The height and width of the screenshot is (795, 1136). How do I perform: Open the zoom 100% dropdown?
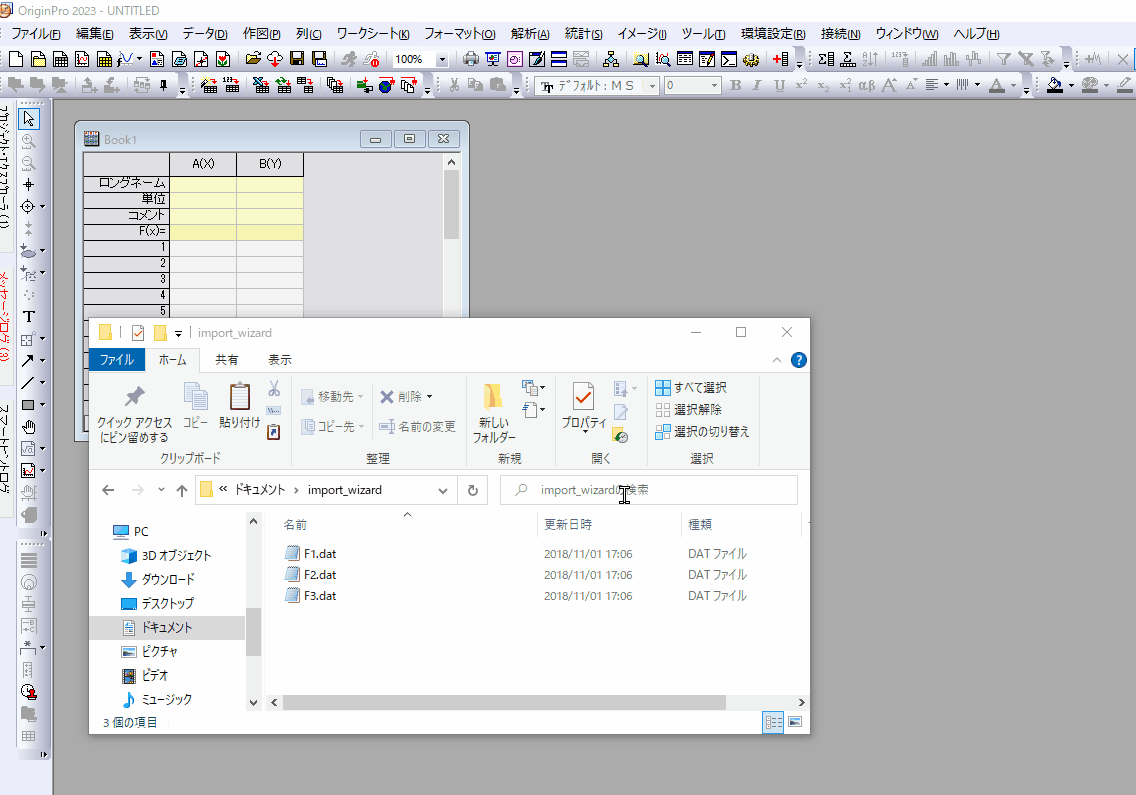[441, 59]
